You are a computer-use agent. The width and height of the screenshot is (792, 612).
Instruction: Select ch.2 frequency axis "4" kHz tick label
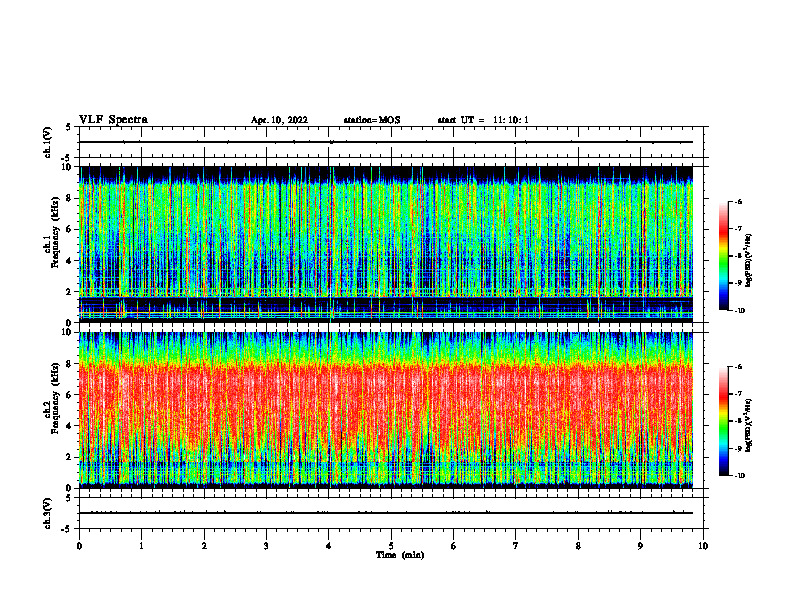pos(69,426)
